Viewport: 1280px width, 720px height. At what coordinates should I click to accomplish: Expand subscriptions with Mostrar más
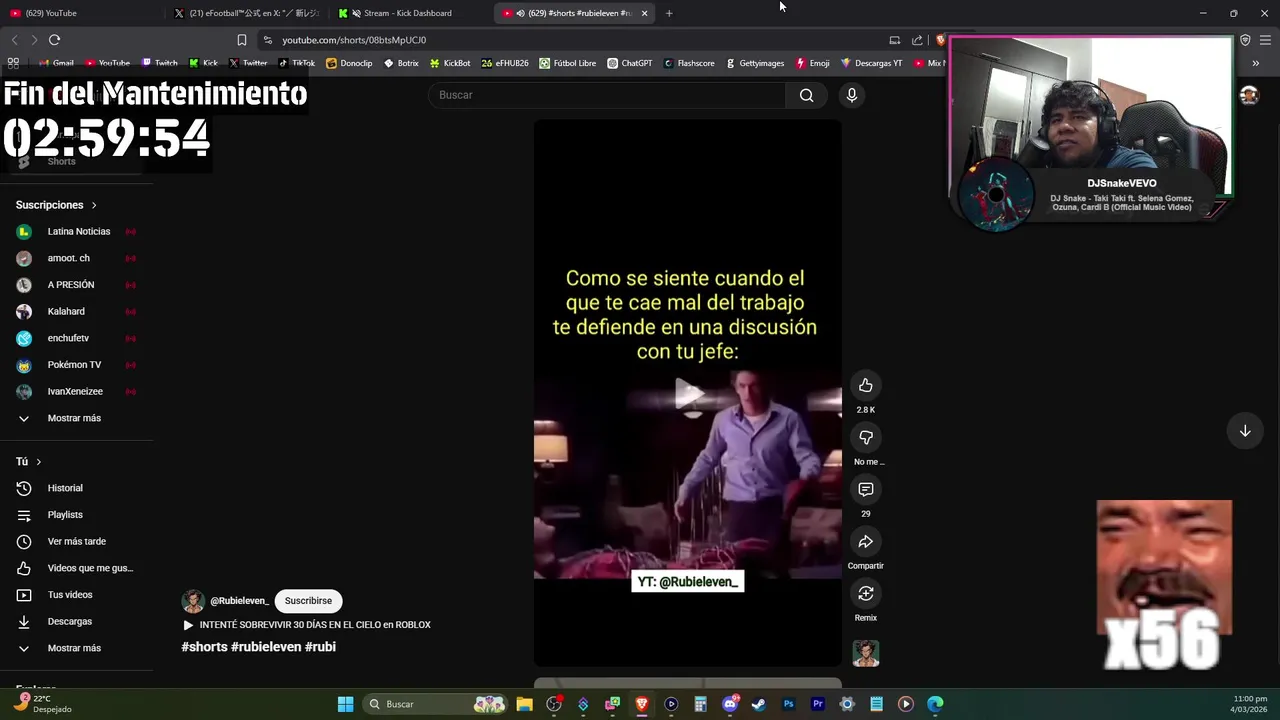[x=76, y=418]
